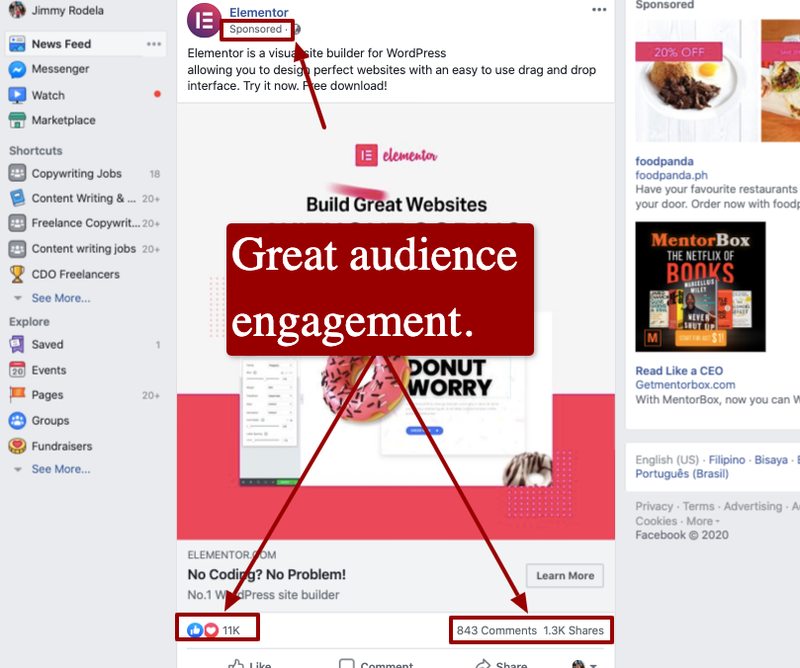The image size is (800, 668).
Task: Click the Comment button on post
Action: [x=377, y=664]
